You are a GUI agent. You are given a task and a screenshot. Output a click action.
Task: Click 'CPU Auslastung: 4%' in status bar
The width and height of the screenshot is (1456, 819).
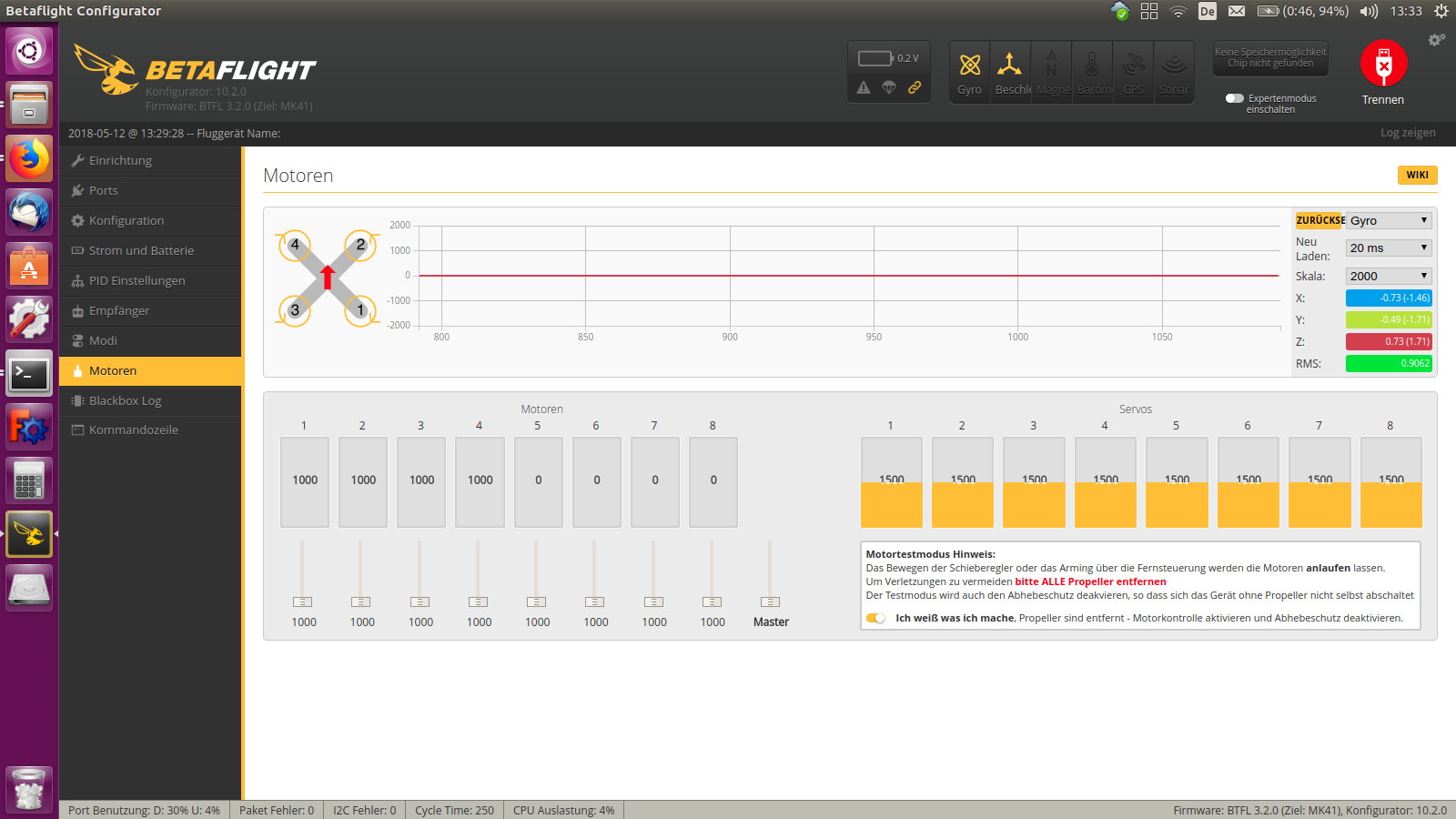pyautogui.click(x=564, y=810)
